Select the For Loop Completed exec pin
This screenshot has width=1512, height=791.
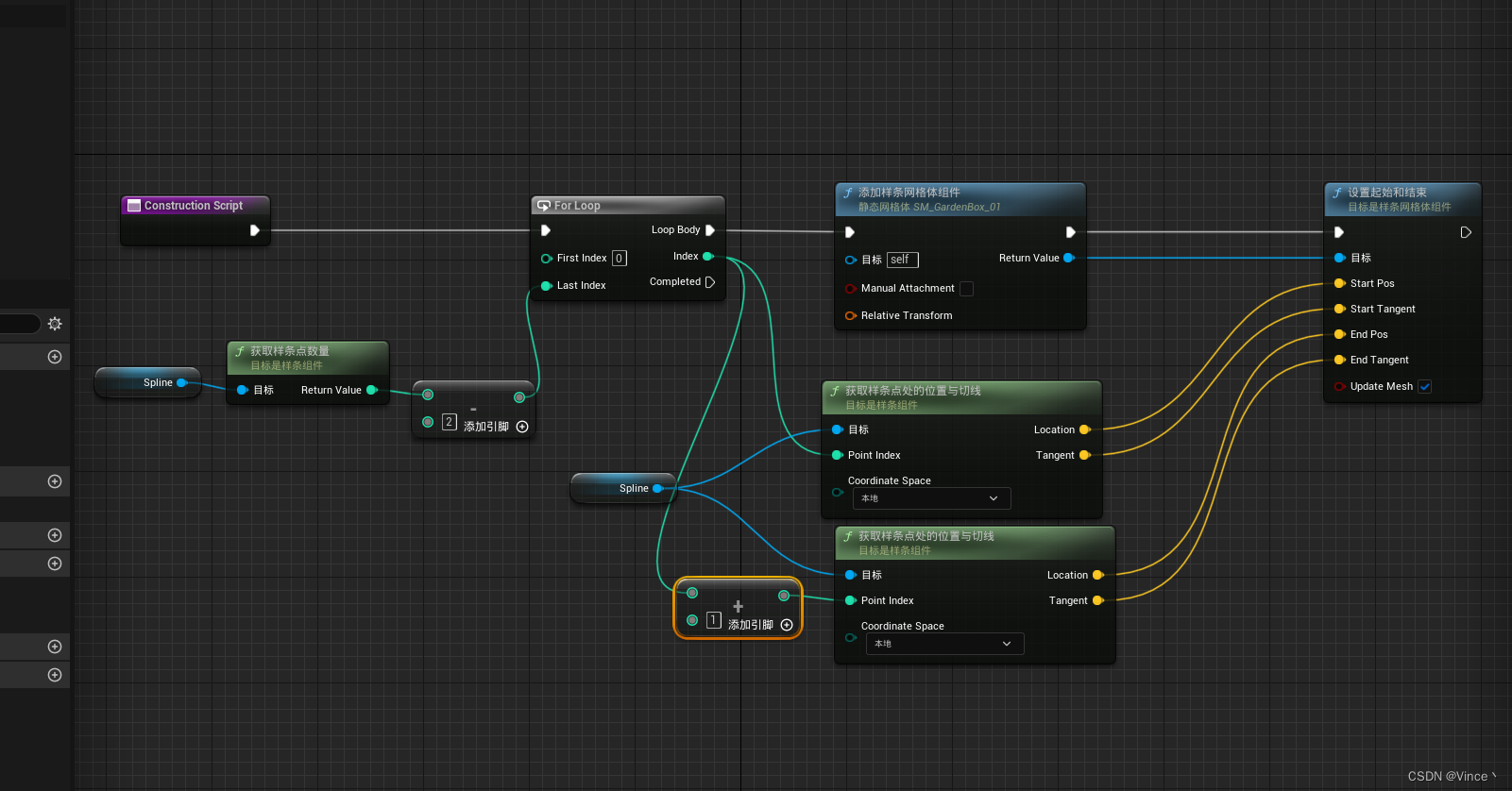(710, 282)
